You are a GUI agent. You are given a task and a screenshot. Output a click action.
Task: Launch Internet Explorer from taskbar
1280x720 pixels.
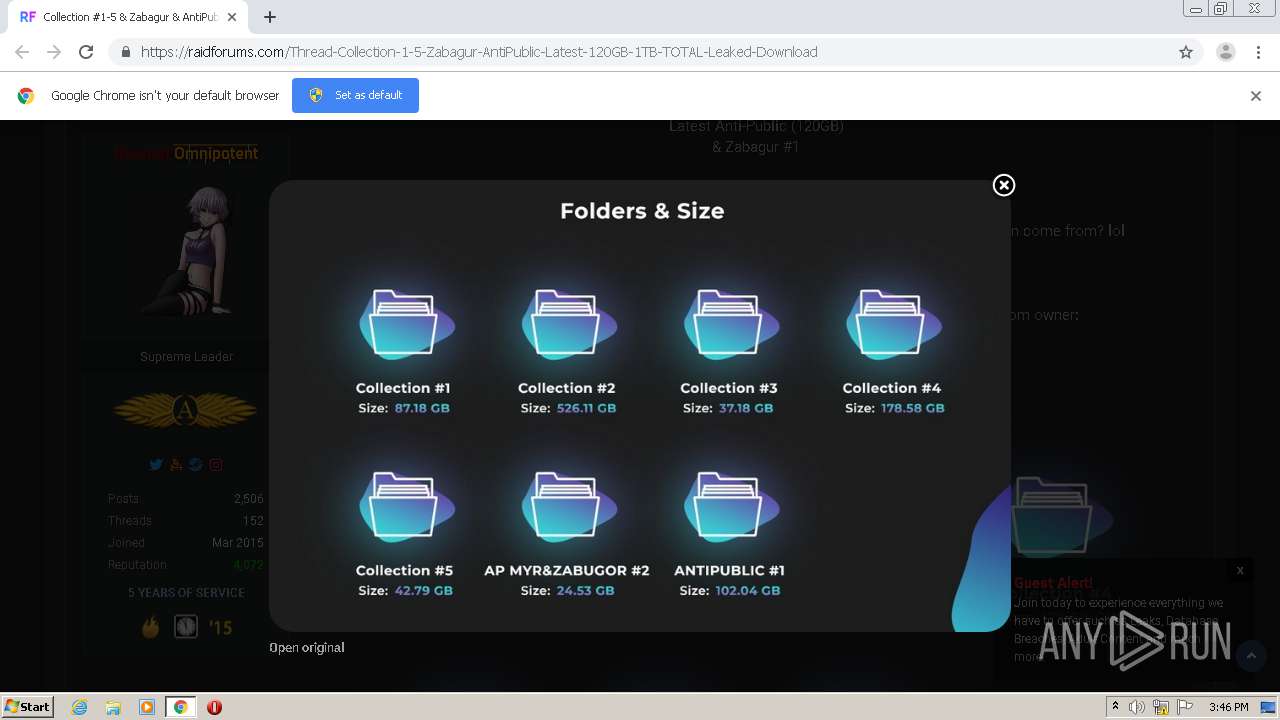coord(80,707)
